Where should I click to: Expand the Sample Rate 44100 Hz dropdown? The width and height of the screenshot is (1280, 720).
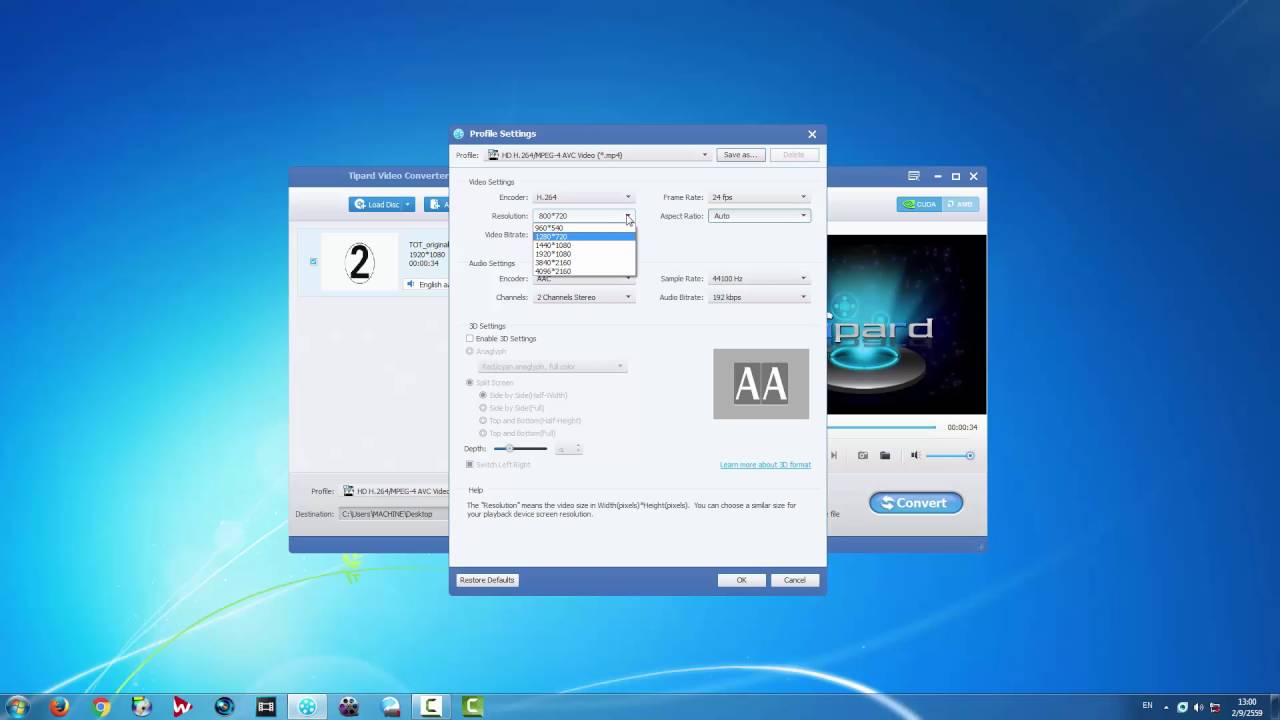click(x=758, y=279)
